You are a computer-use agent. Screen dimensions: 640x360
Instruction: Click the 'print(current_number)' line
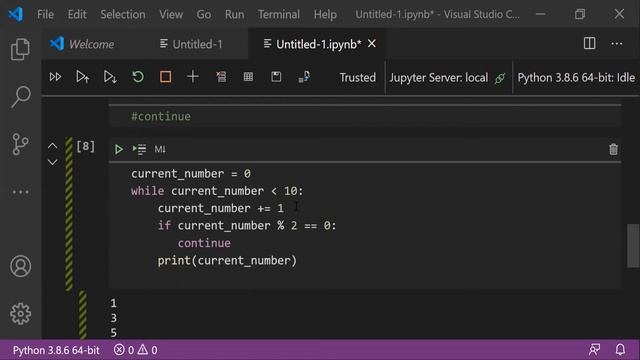point(227,261)
